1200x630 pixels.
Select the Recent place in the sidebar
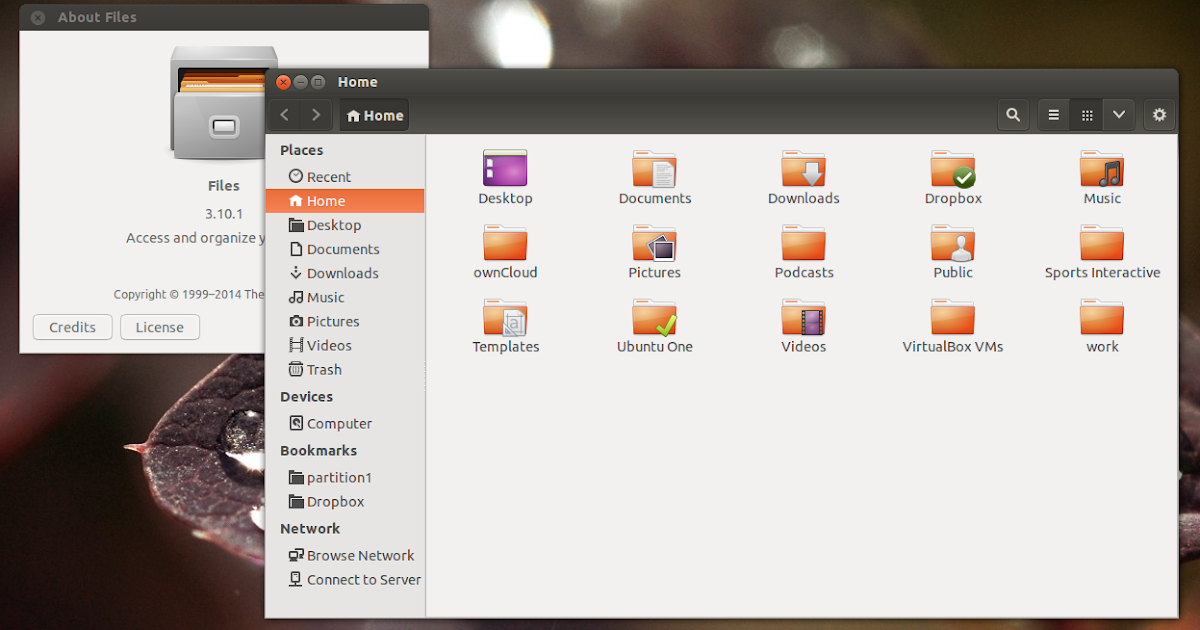coord(328,176)
